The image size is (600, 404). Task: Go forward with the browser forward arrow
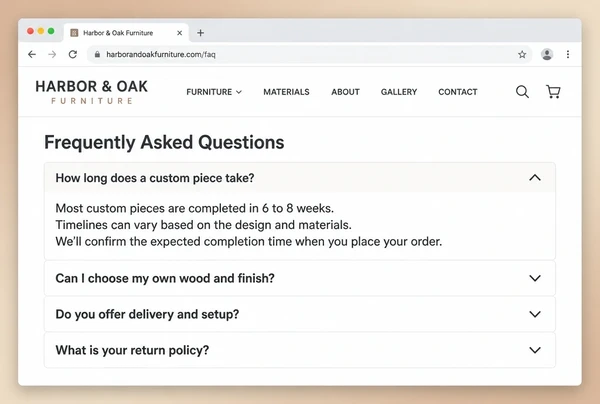pos(52,54)
